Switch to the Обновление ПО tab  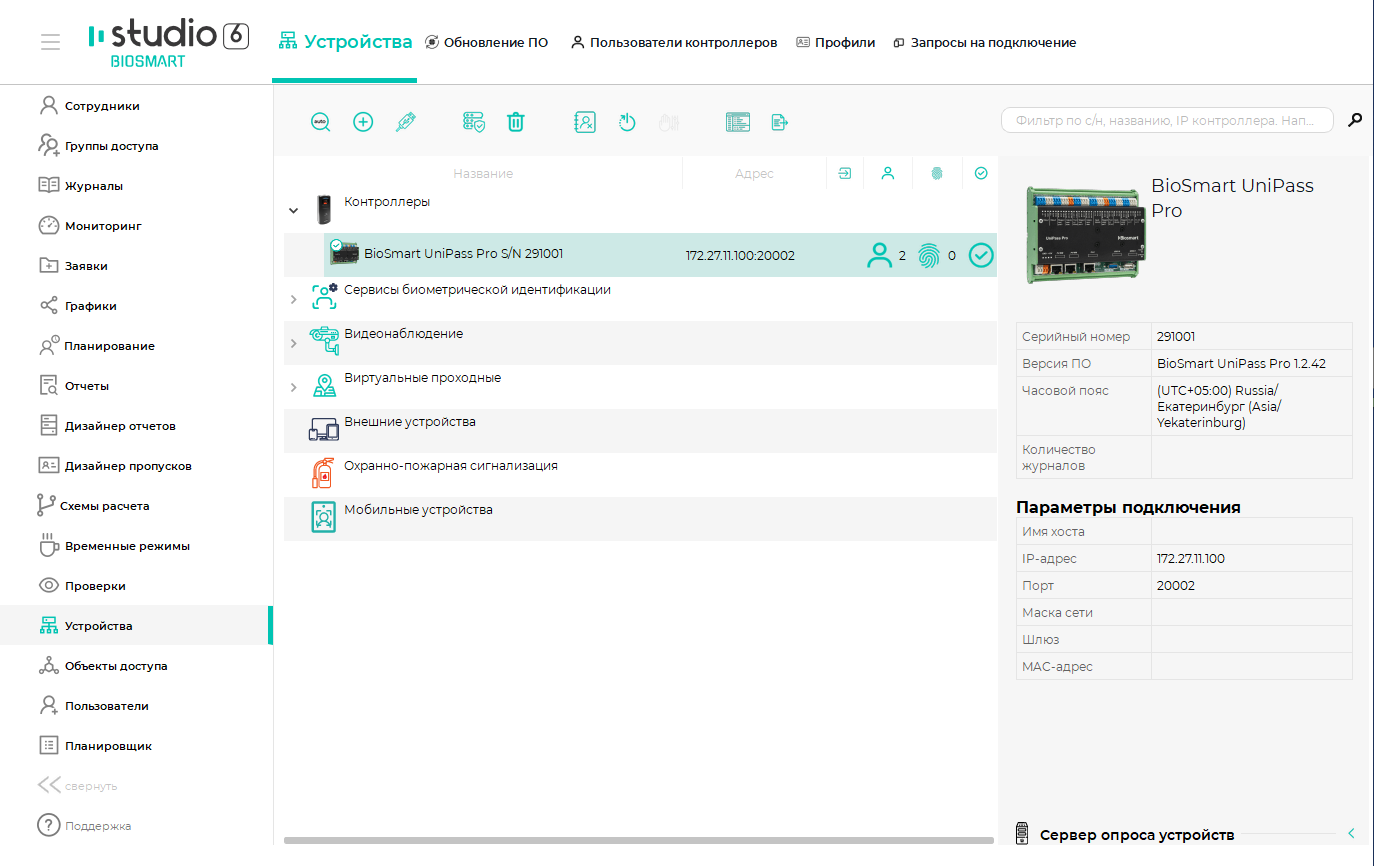(x=486, y=42)
